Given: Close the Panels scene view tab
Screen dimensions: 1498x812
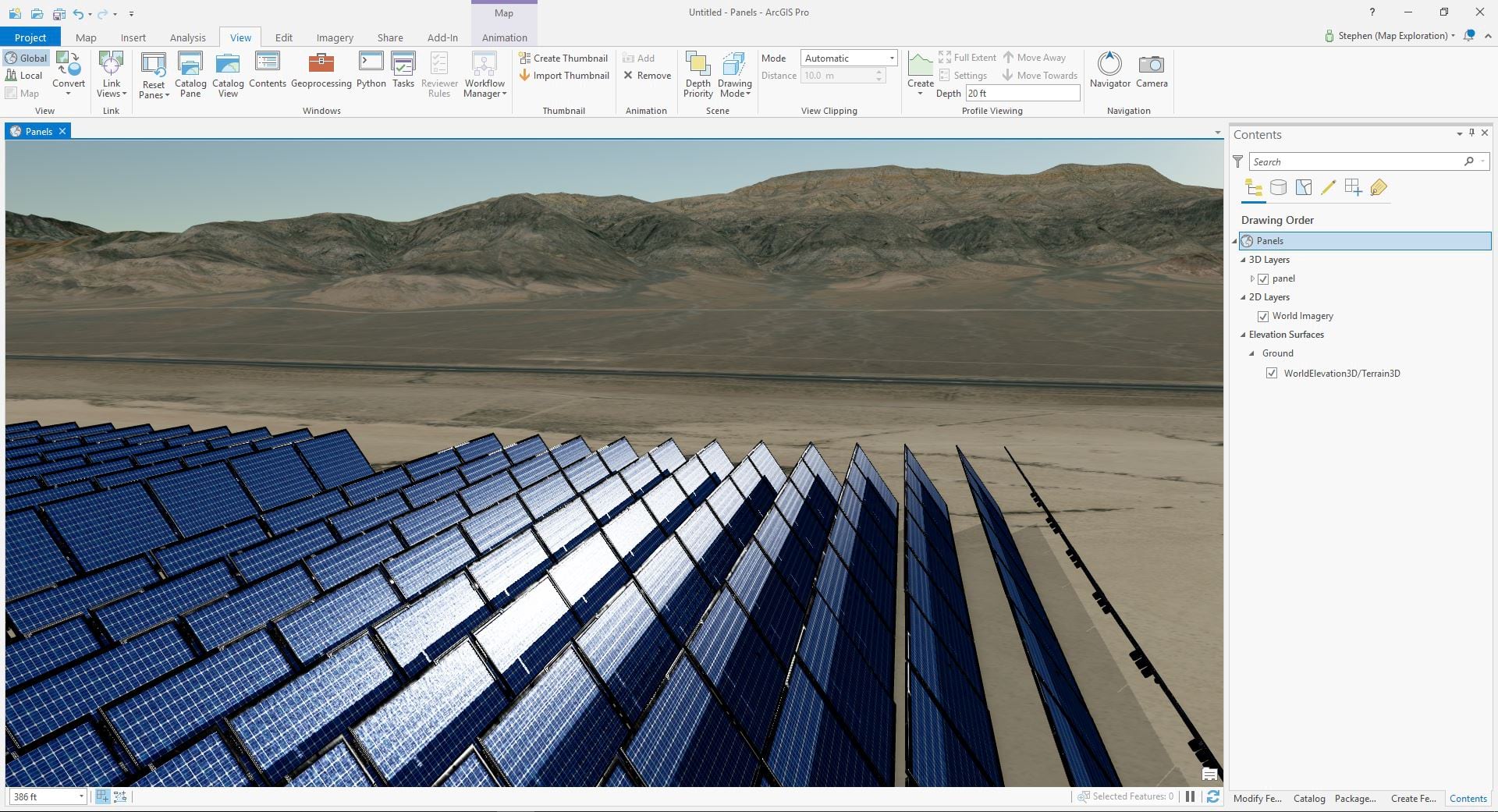Looking at the screenshot, I should (x=62, y=131).
